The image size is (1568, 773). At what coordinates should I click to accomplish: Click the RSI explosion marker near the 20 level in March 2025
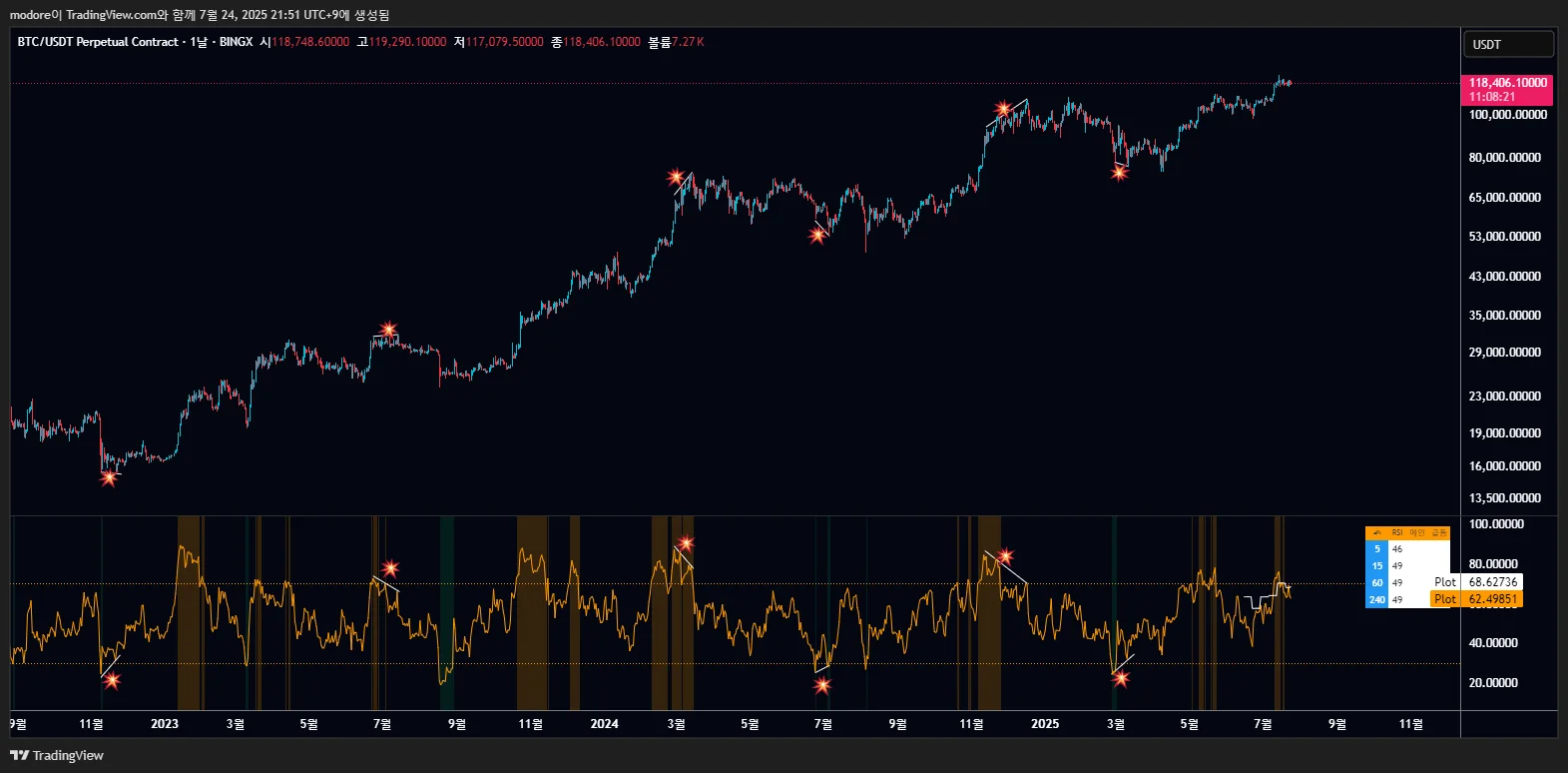(1121, 679)
